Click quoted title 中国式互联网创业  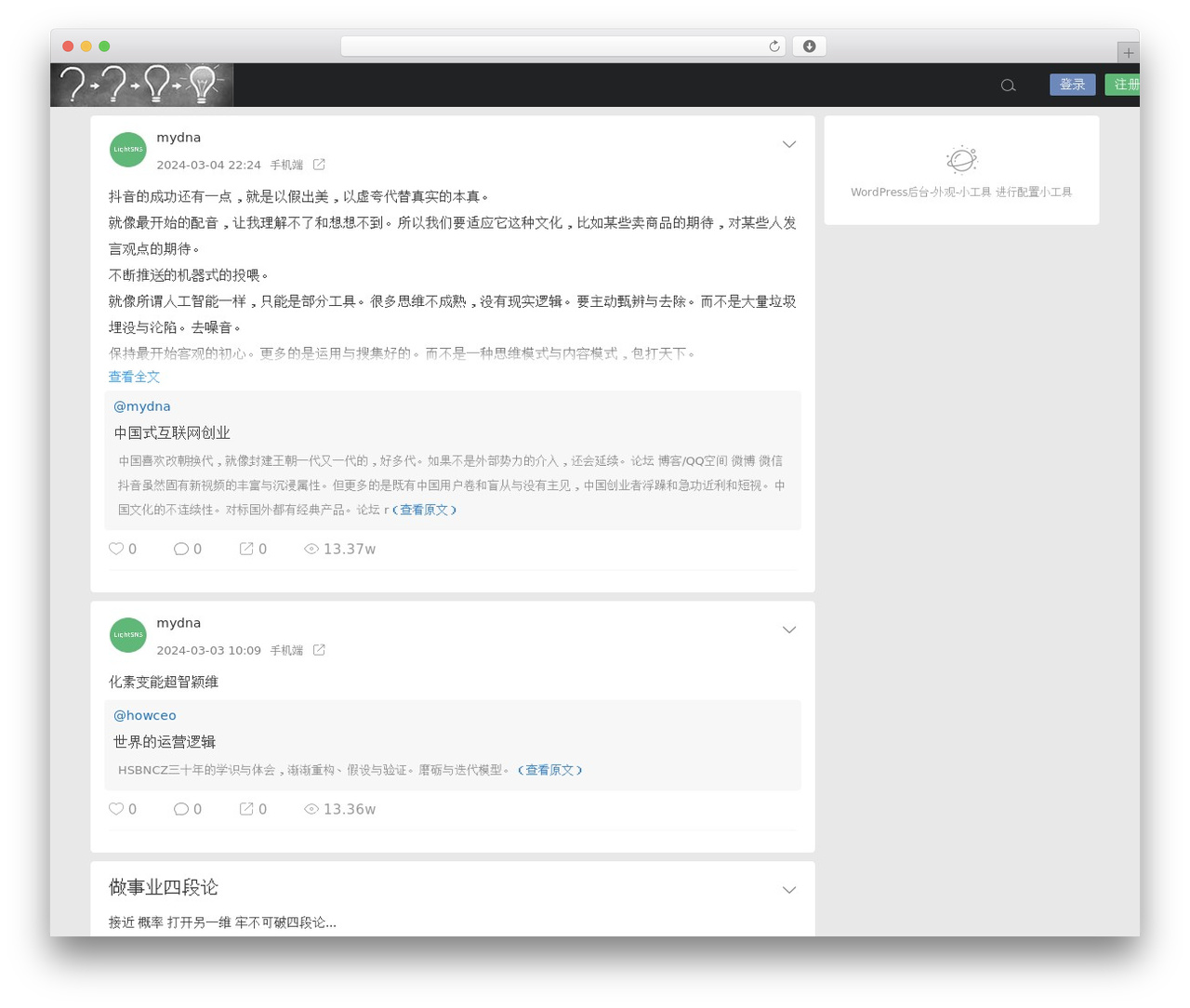tap(172, 432)
